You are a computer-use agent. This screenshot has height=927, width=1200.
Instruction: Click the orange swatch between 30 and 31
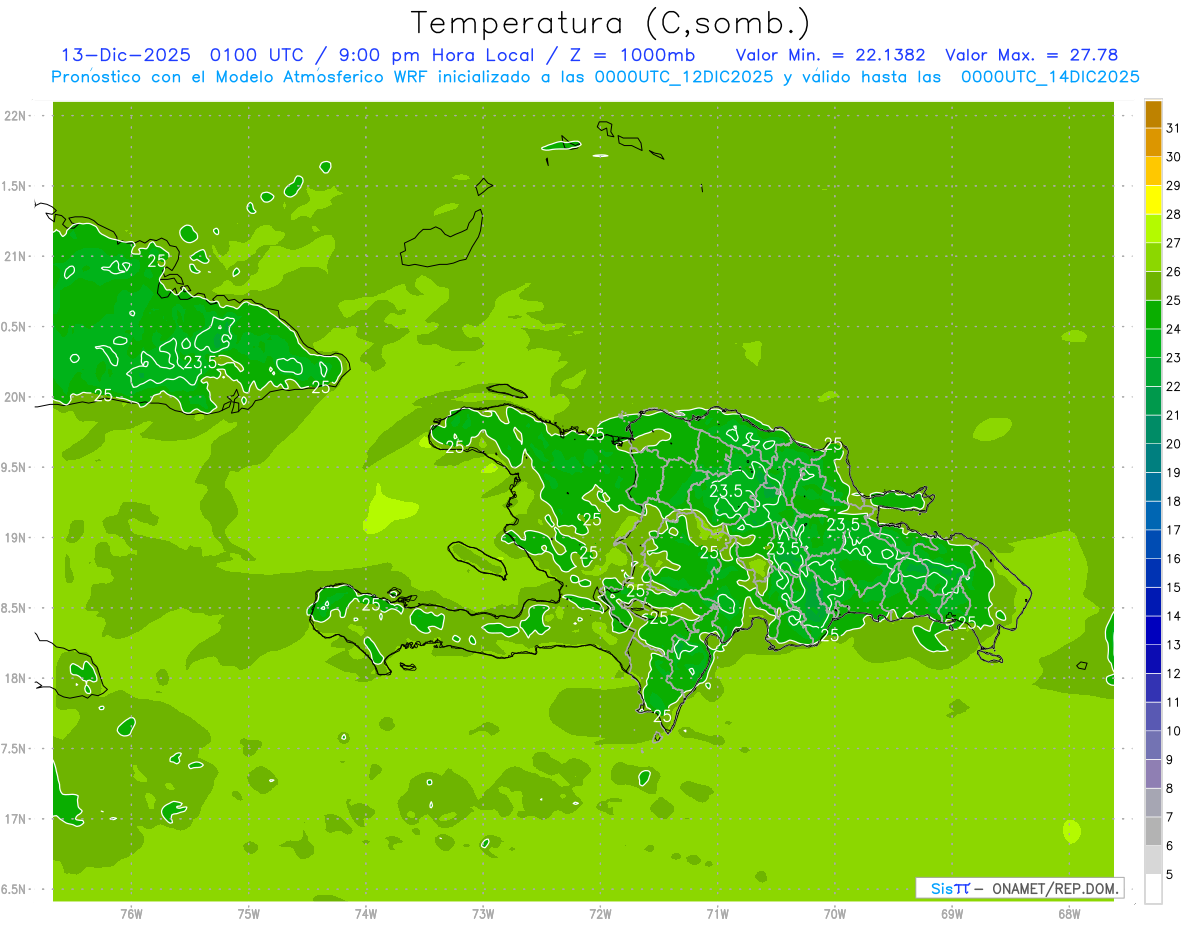click(1153, 142)
